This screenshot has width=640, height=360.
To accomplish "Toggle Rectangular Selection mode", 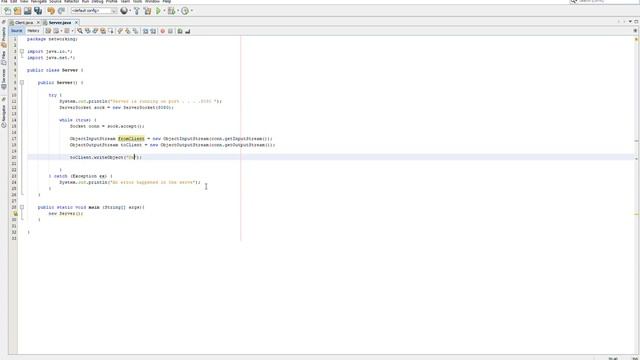I will 111,31.
